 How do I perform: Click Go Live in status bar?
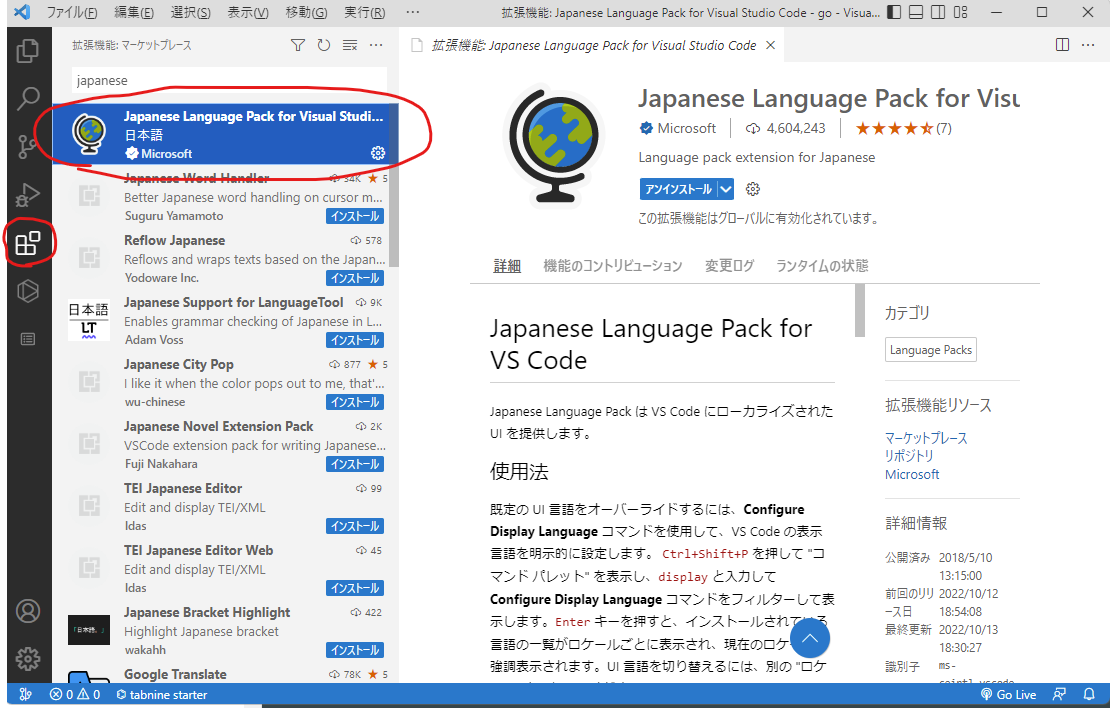(x=1009, y=695)
